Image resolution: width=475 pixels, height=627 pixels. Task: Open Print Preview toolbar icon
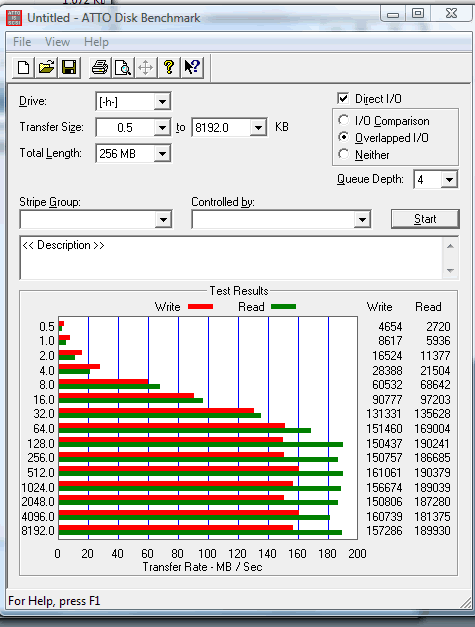122,67
